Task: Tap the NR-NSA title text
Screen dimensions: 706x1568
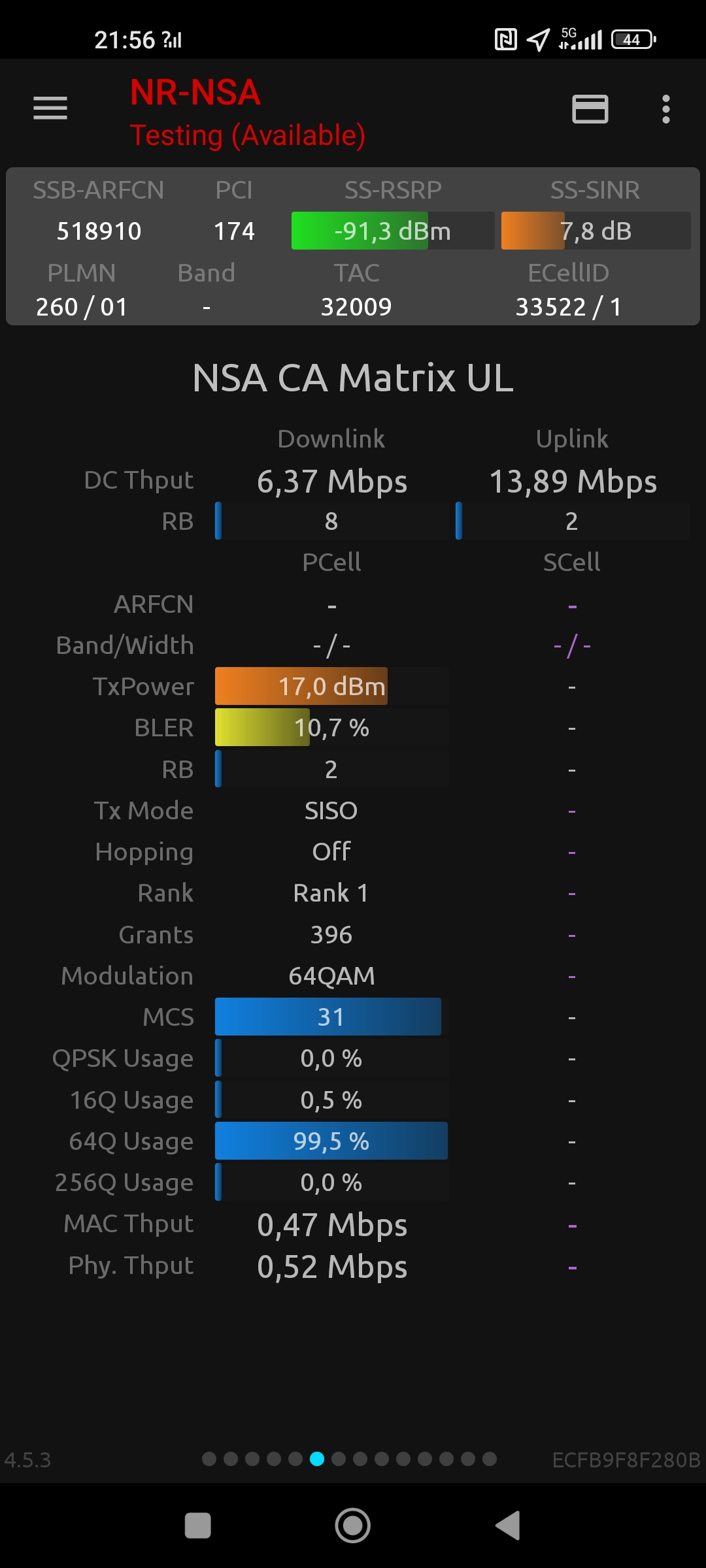Action: pos(195,93)
